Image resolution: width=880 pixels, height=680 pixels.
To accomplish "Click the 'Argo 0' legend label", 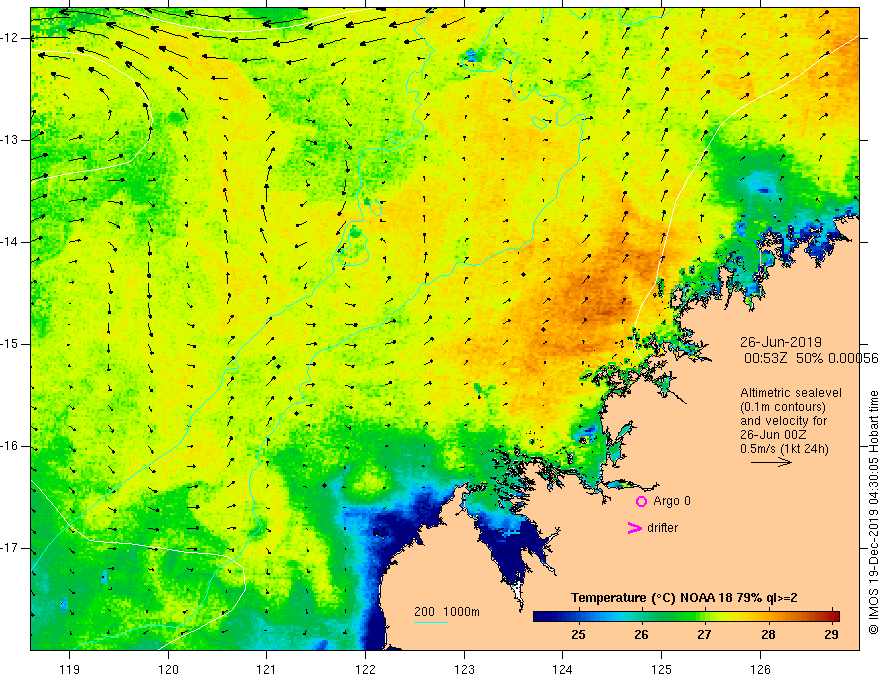I will (672, 501).
